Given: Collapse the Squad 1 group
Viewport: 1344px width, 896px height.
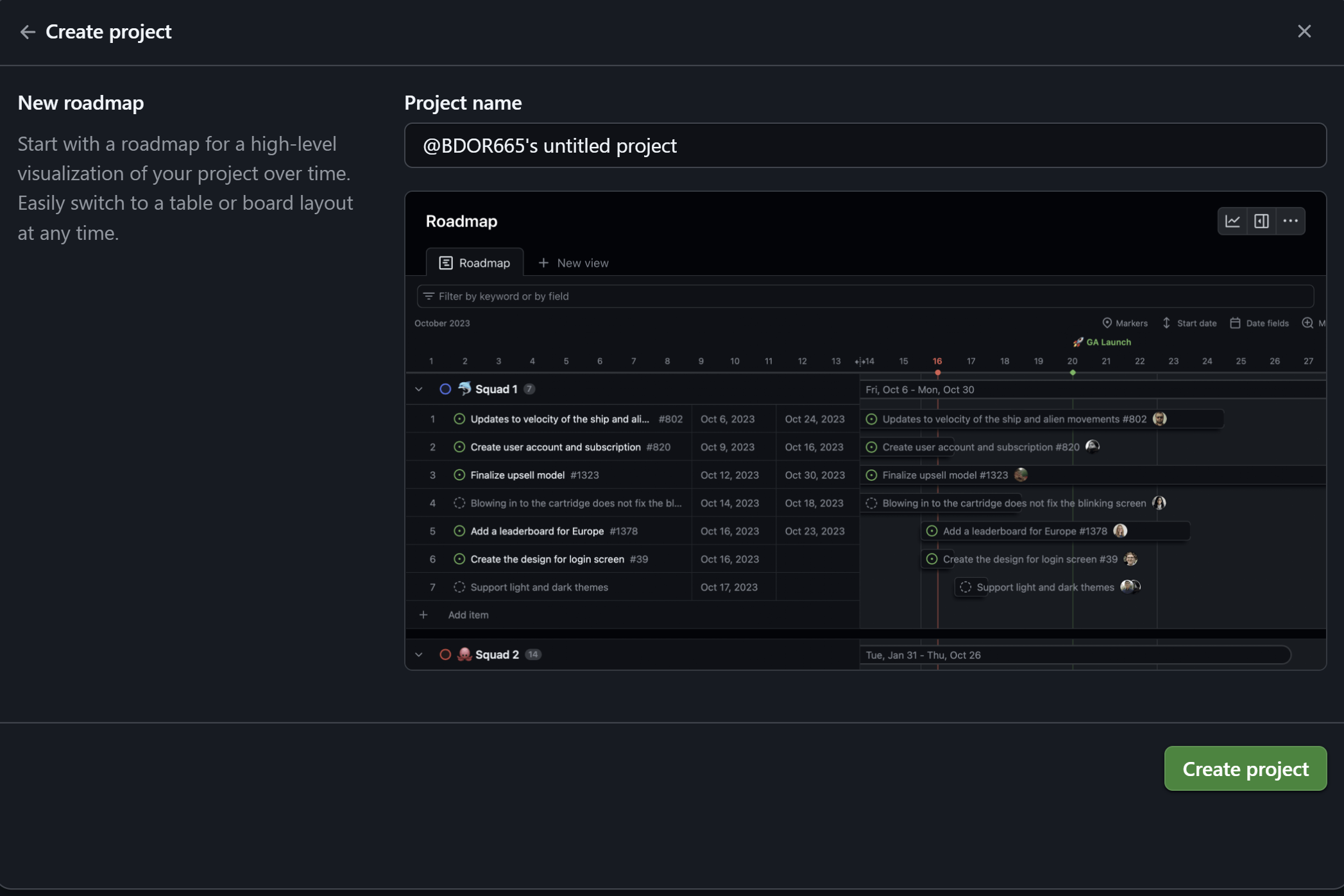Looking at the screenshot, I should coord(419,389).
